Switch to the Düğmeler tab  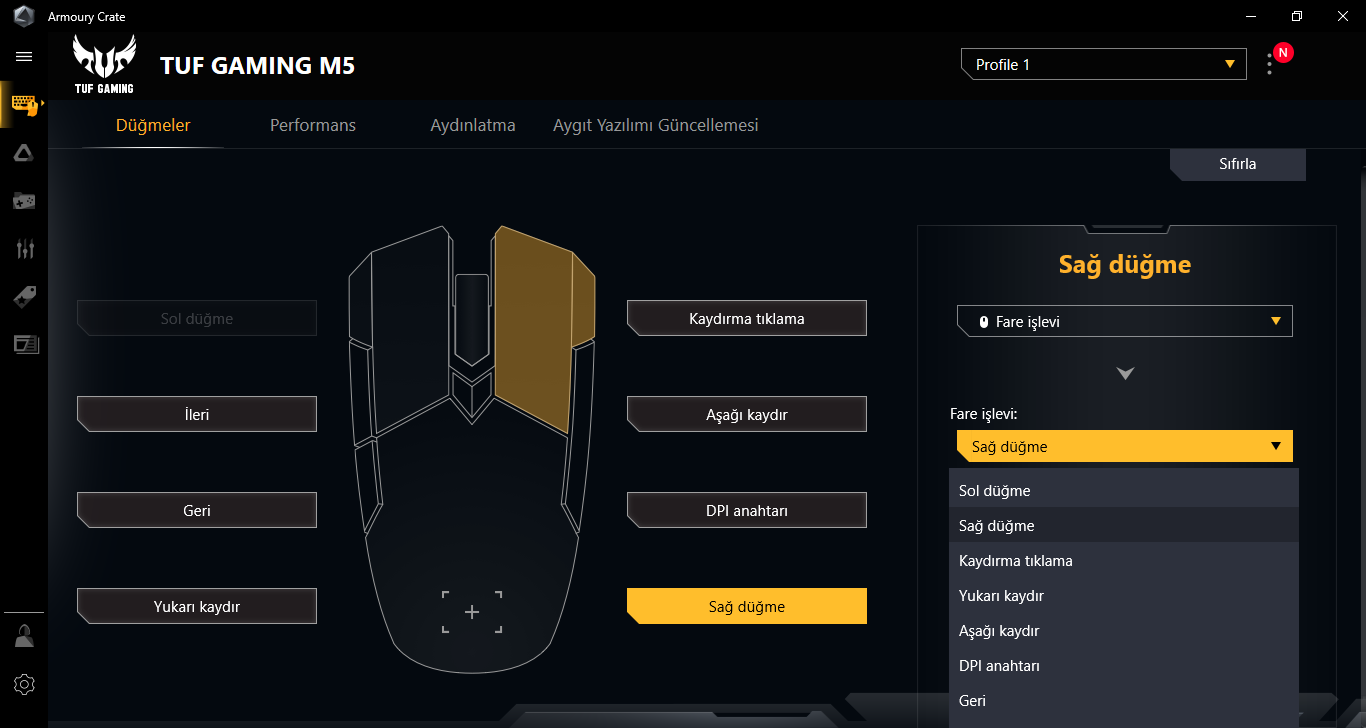(153, 125)
